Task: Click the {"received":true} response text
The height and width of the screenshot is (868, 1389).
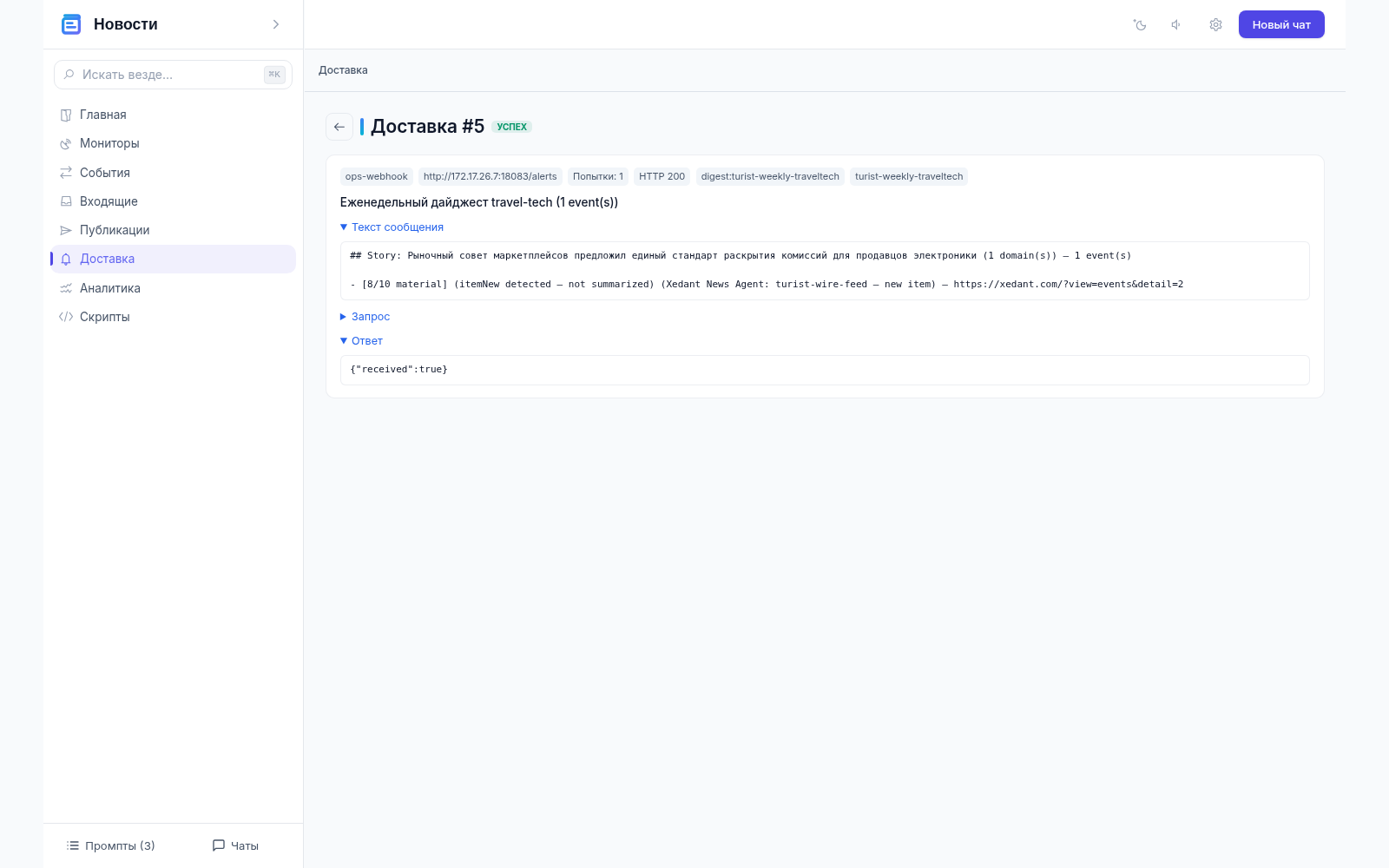Action: click(399, 370)
